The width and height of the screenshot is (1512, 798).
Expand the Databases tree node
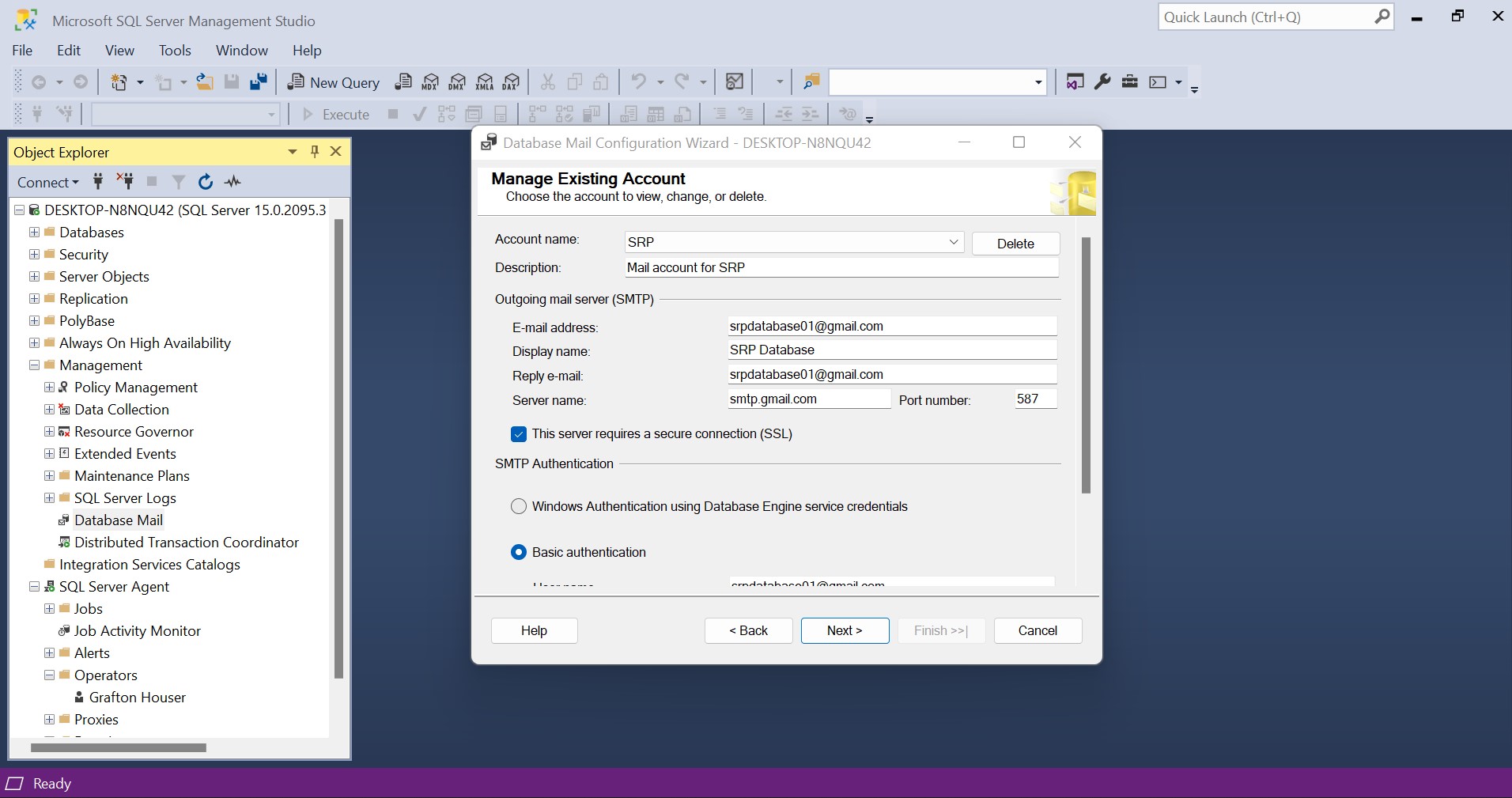(x=34, y=233)
